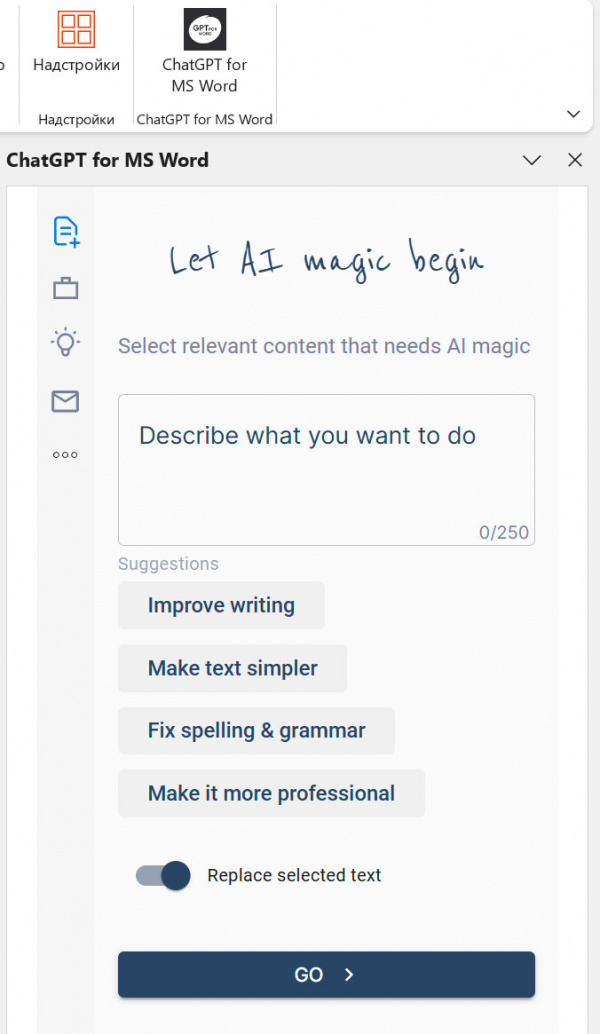Click the lightbulb ideas sidebar icon
The width and height of the screenshot is (600, 1034).
66,343
